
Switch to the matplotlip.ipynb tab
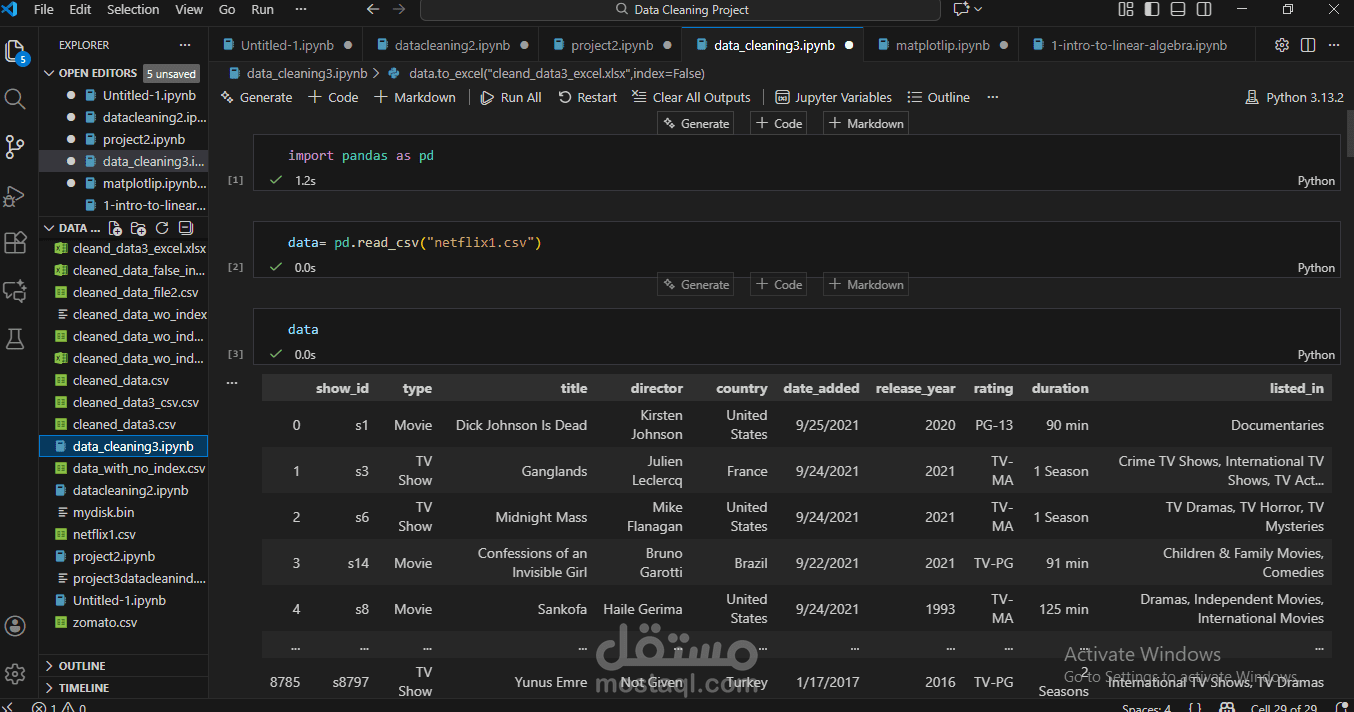point(942,45)
